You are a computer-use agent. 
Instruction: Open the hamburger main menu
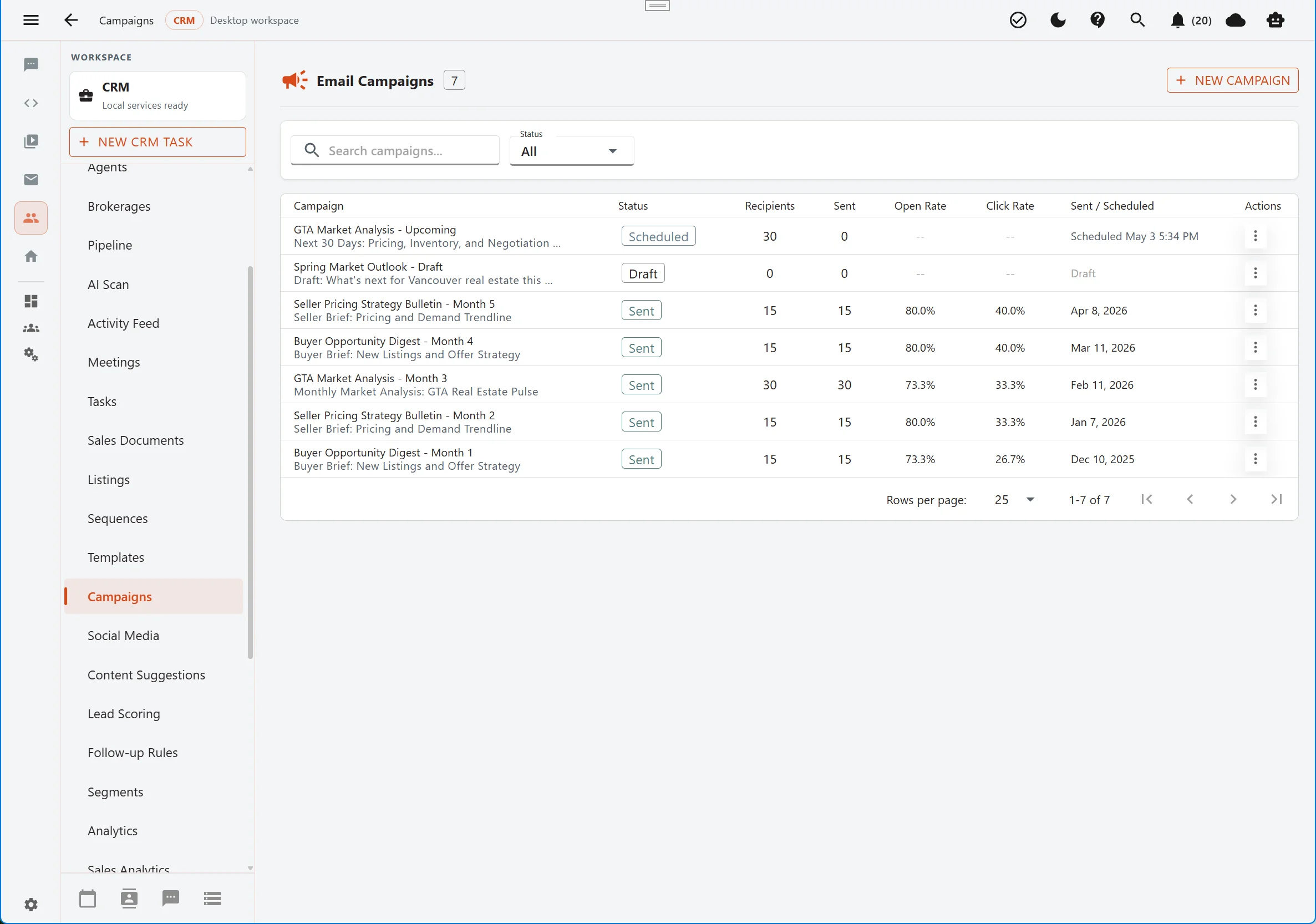tap(31, 20)
